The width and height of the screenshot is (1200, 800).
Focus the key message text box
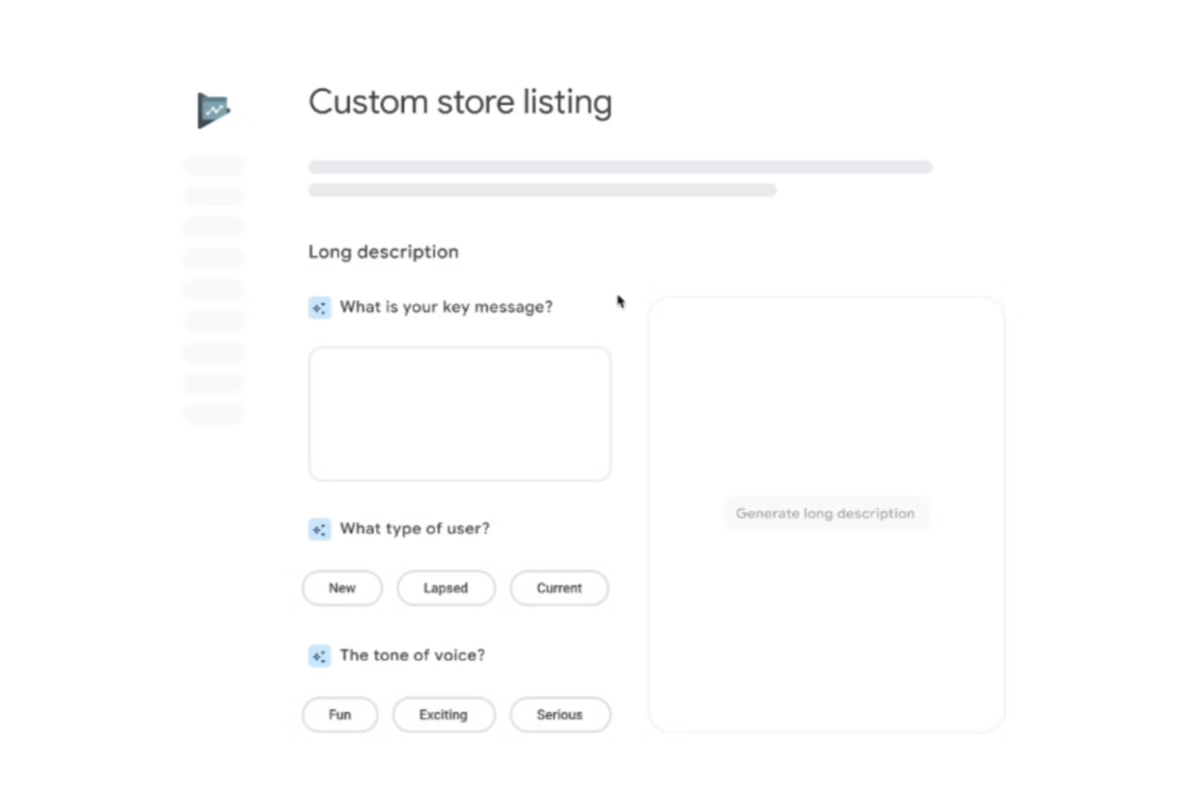[x=459, y=414]
